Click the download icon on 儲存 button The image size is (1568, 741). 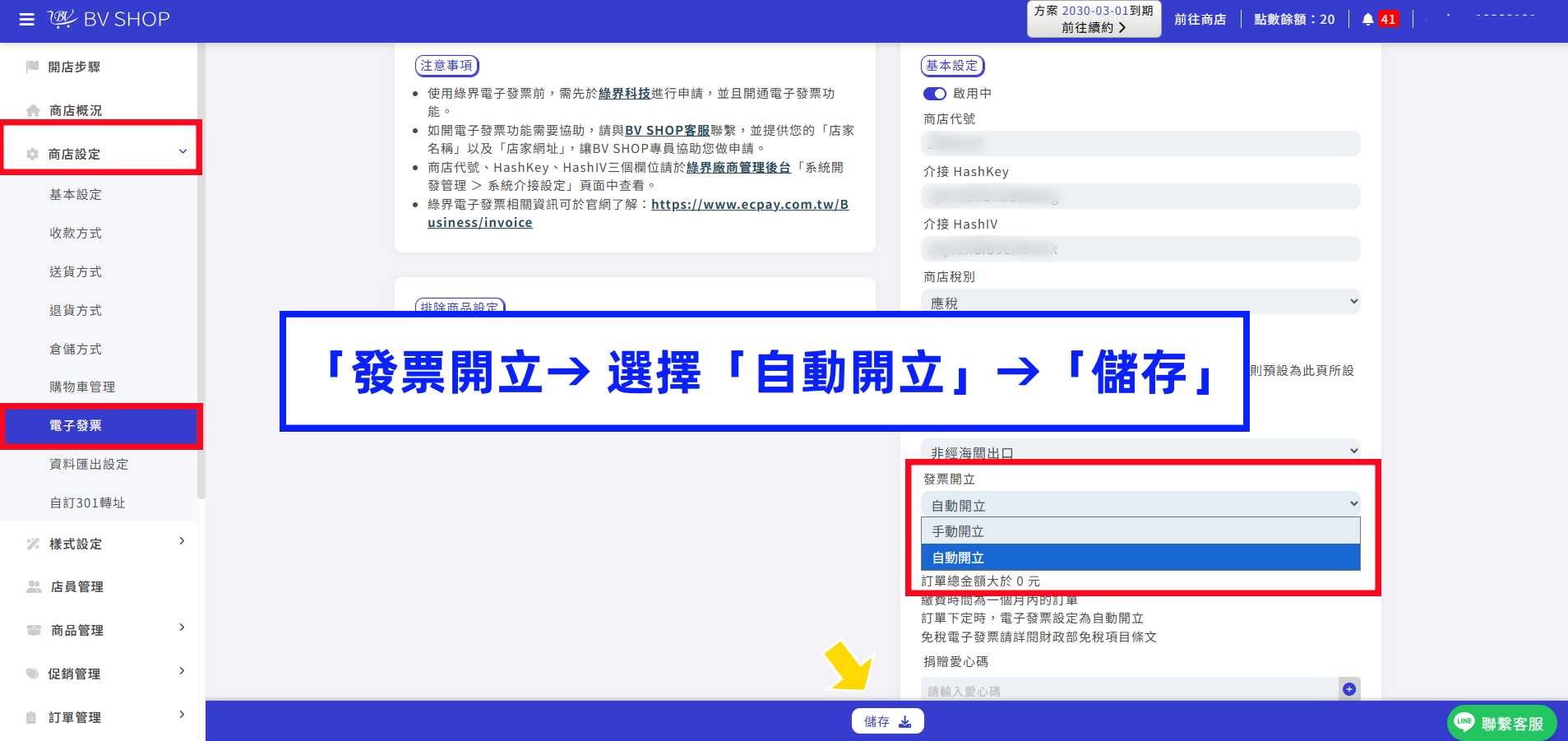pyautogui.click(x=905, y=721)
